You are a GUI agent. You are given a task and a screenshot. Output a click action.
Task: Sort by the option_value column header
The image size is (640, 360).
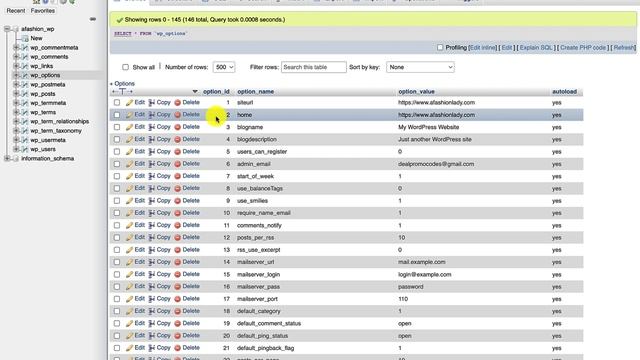pos(416,91)
